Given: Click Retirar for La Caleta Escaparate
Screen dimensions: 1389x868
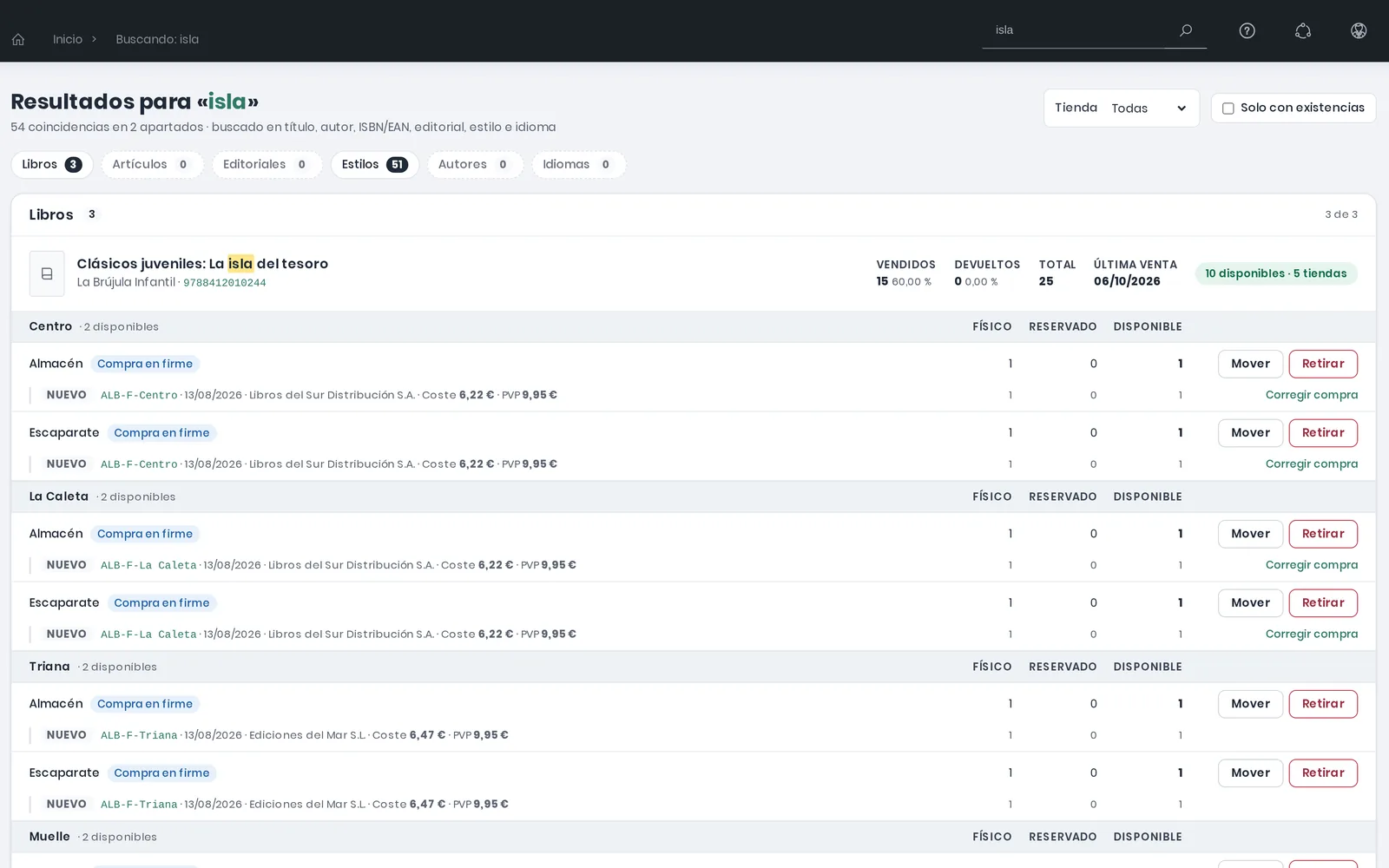Looking at the screenshot, I should (1323, 603).
